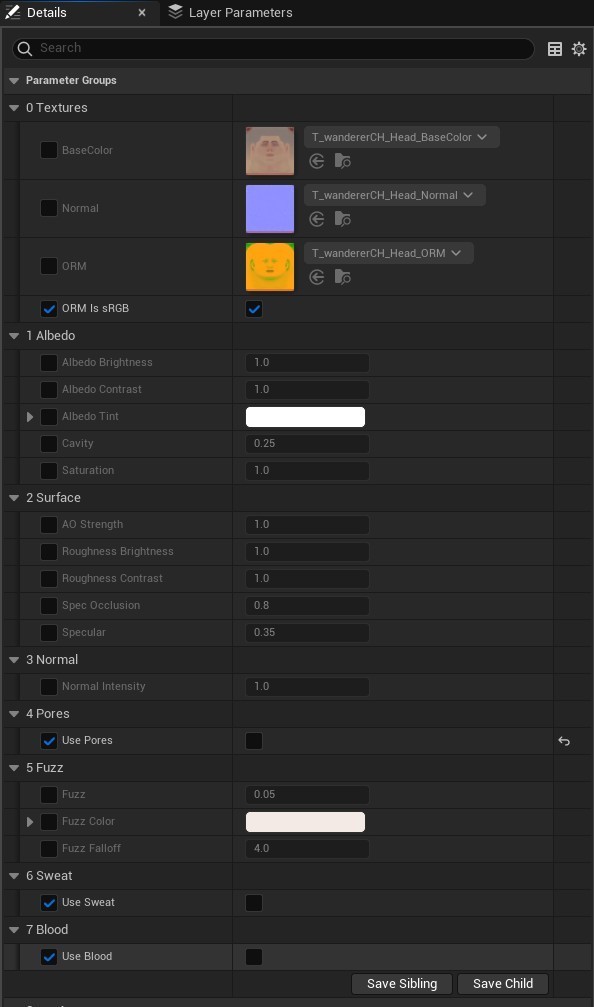This screenshot has height=1007, width=594.
Task: Use selected asset arrow for BaseColor texture
Action: 317,161
